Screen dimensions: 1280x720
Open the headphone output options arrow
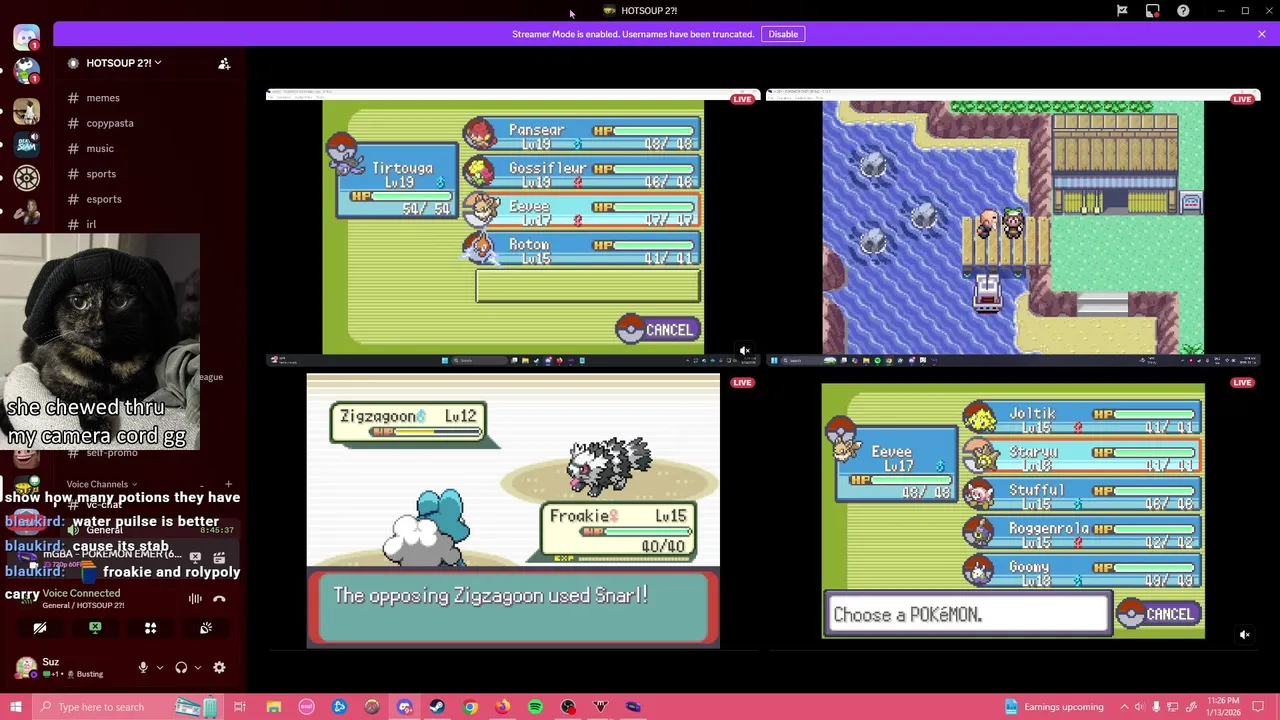(197, 667)
